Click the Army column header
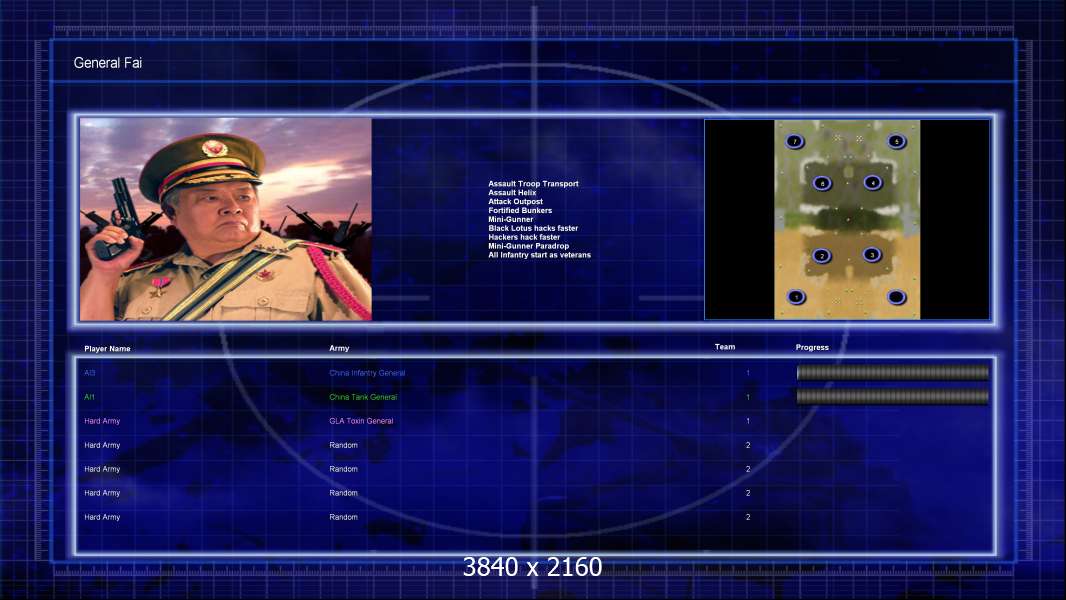 [339, 348]
